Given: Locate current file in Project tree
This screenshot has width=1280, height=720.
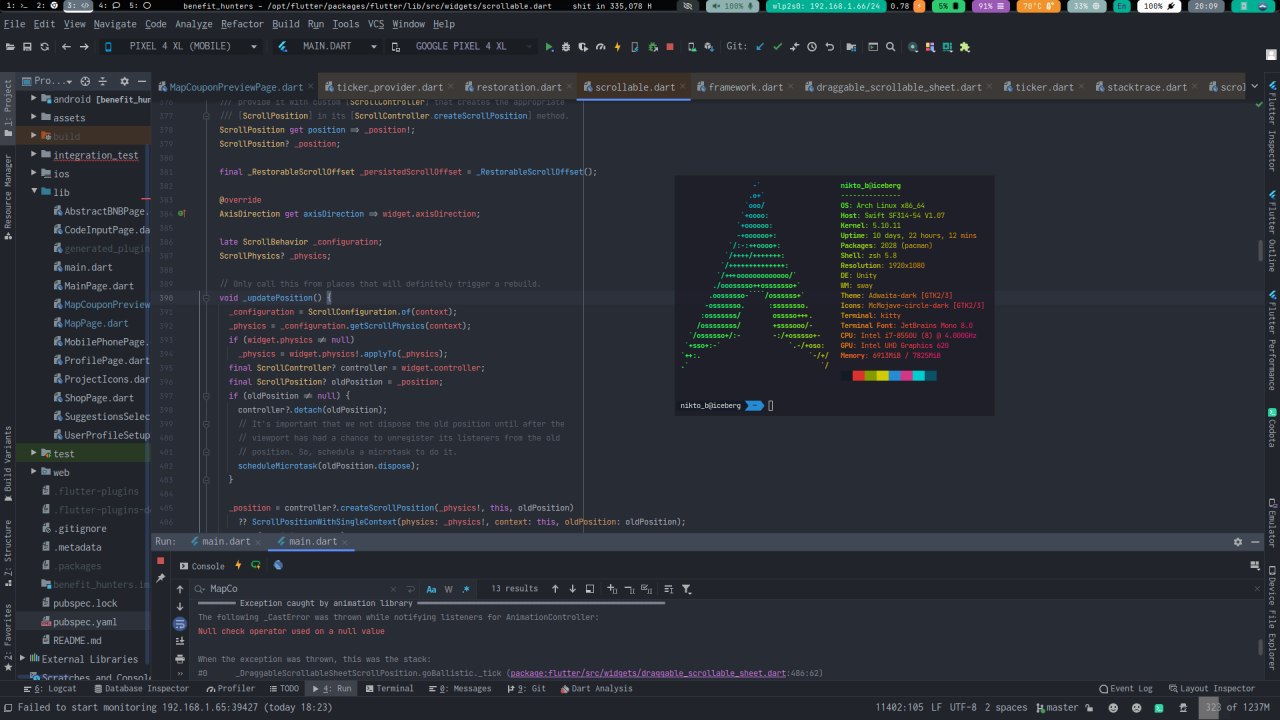Looking at the screenshot, I should click(86, 82).
